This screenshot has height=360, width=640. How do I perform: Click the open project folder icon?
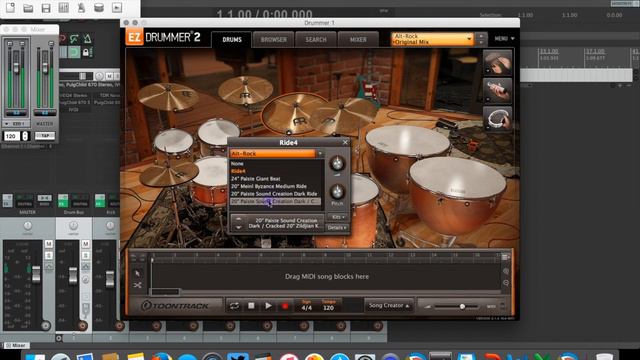click(28, 7)
